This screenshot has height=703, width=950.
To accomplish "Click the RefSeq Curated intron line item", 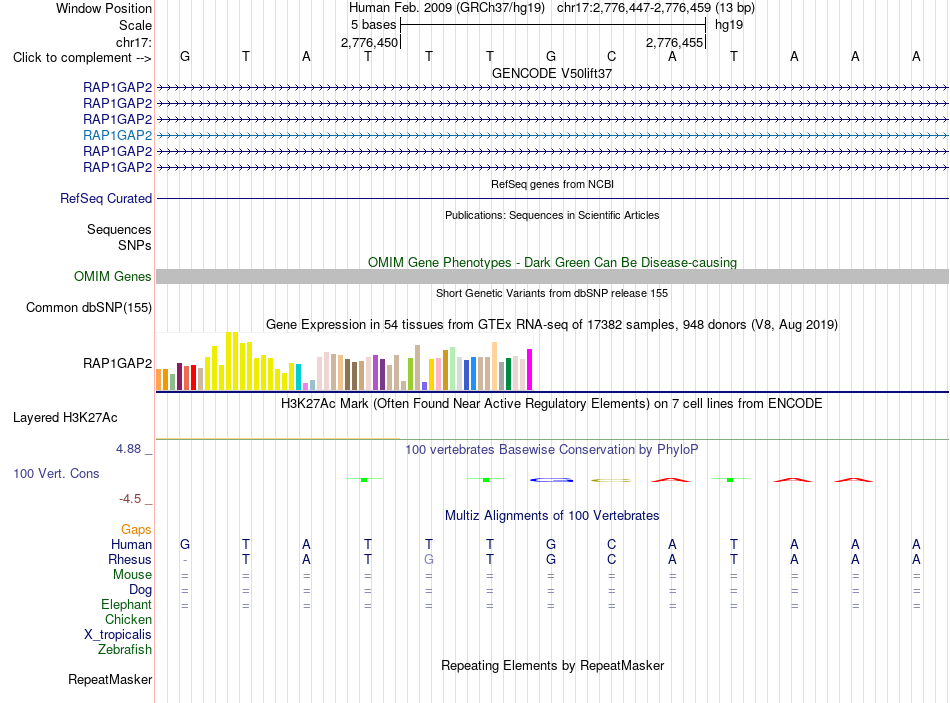I will (x=552, y=198).
